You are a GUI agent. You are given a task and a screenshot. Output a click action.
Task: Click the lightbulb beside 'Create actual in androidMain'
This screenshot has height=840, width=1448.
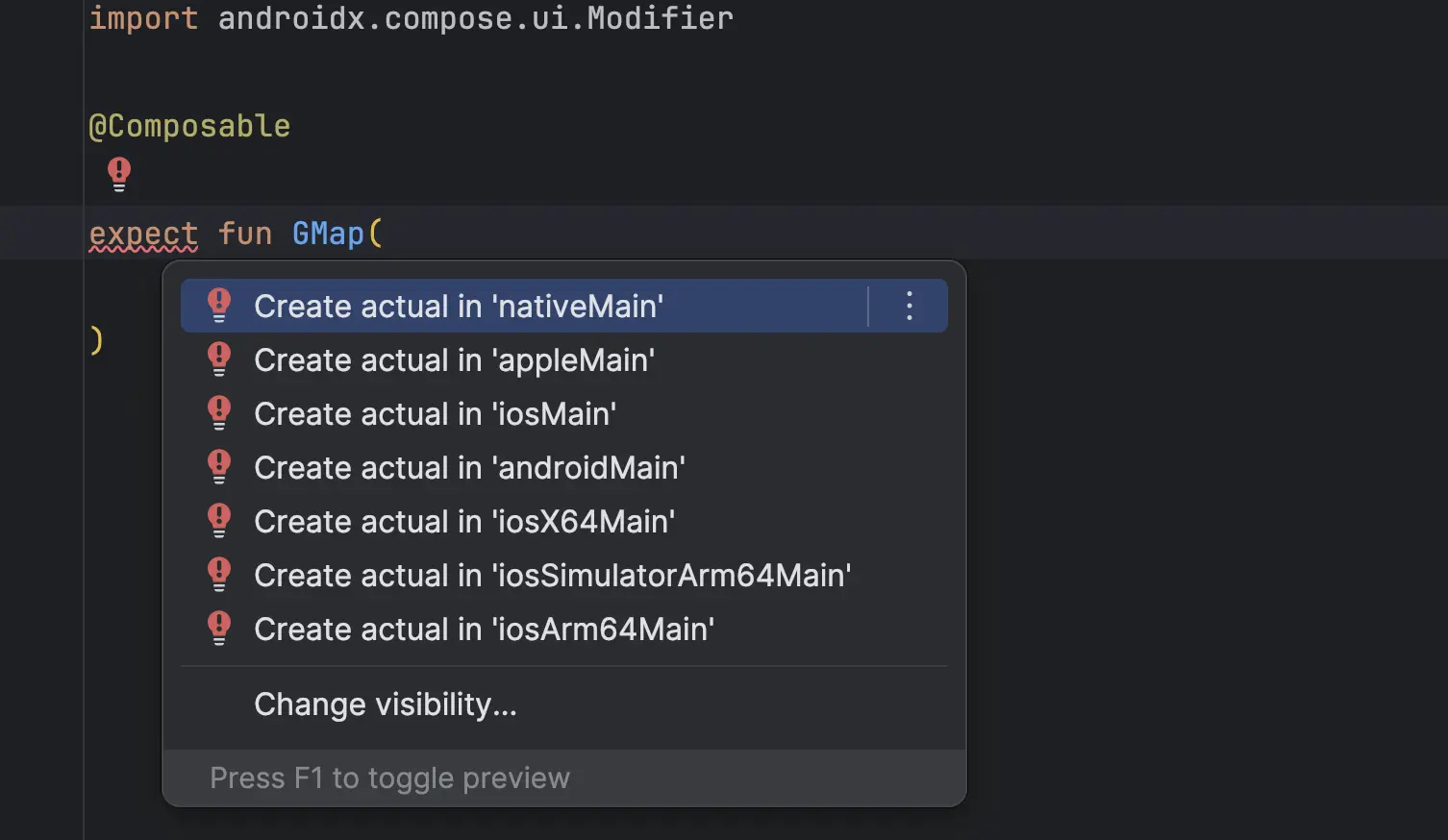[219, 466]
